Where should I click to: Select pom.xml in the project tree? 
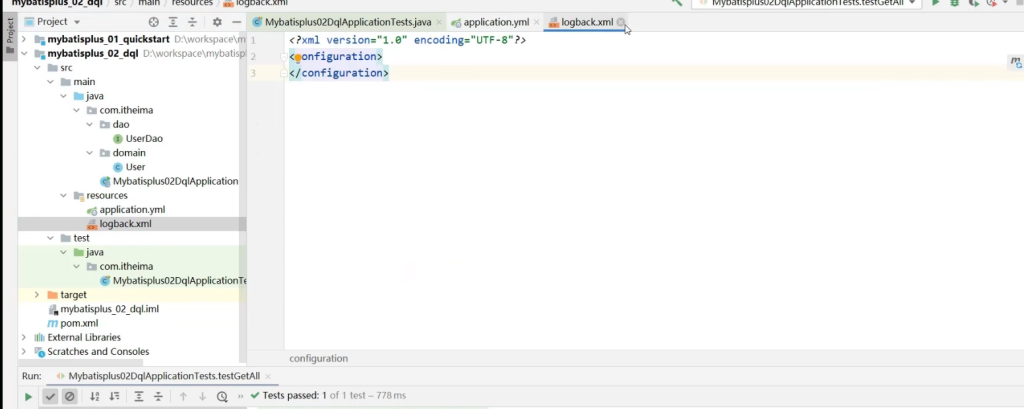[79, 323]
